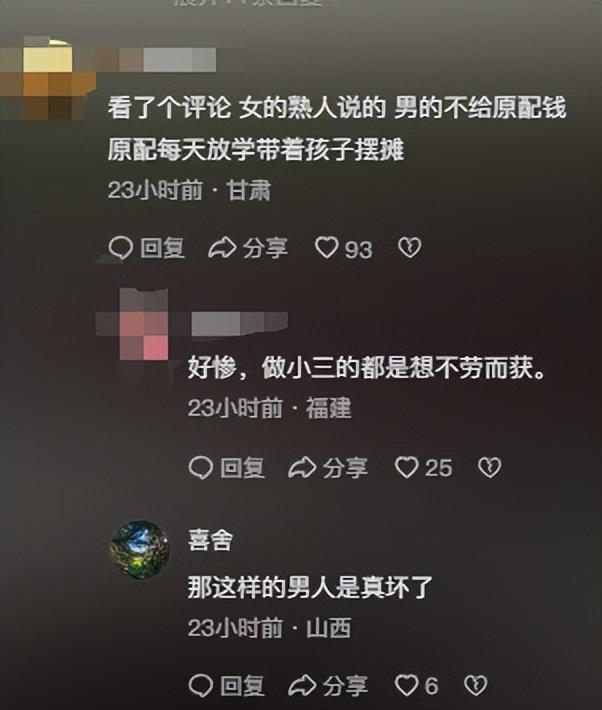Tap share arrow icon on 喜舍's comment
Image resolution: width=602 pixels, height=710 pixels.
(x=302, y=686)
